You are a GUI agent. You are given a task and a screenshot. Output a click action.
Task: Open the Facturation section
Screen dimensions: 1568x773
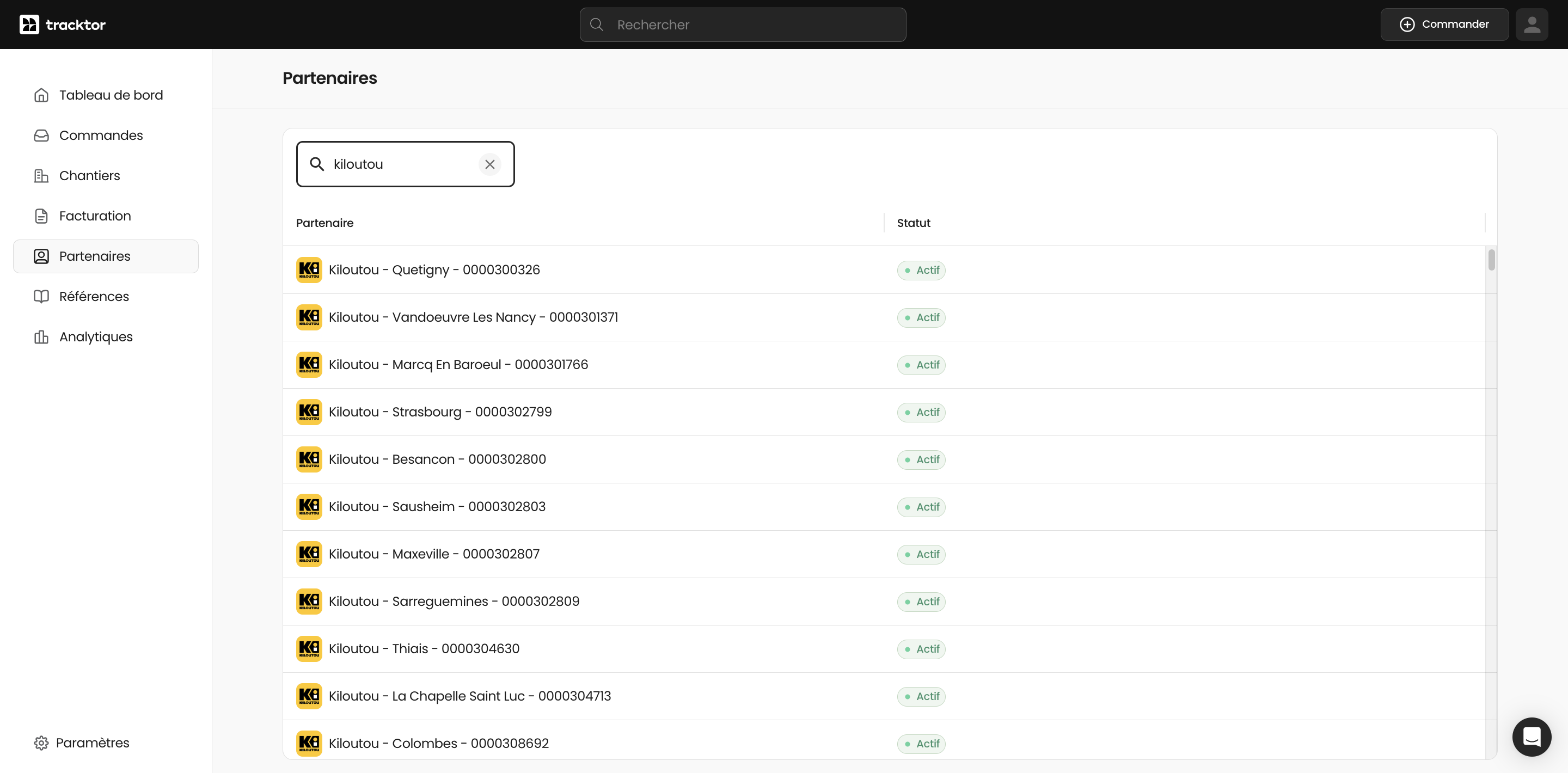[106, 216]
